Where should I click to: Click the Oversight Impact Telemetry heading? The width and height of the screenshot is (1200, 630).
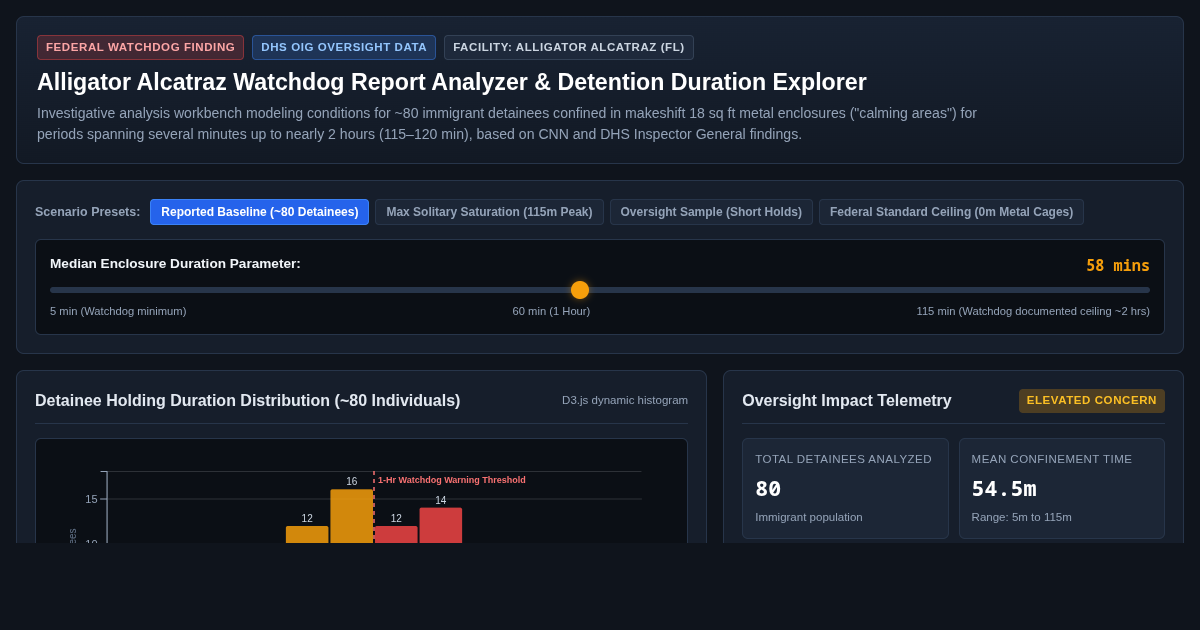tap(847, 401)
